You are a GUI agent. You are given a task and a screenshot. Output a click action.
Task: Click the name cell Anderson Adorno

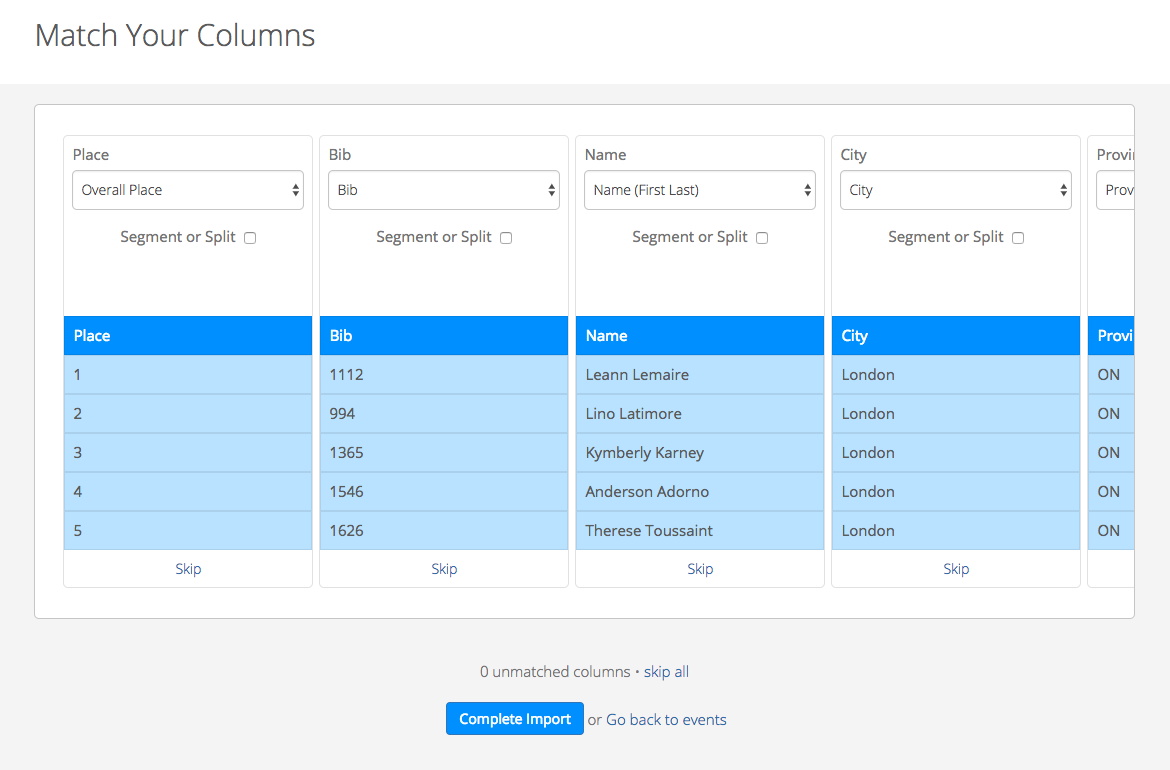[700, 492]
